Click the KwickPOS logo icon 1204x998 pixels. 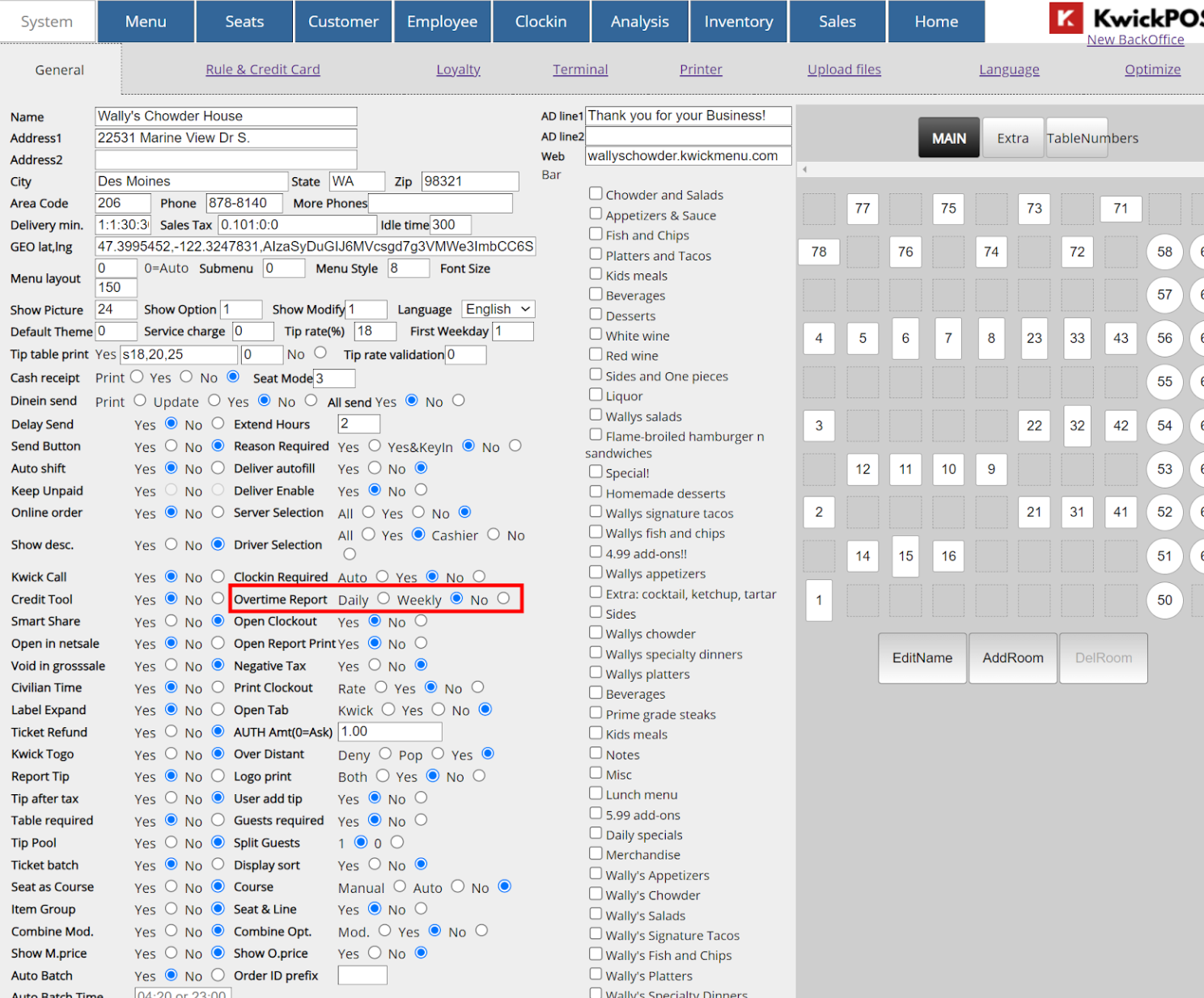1066,18
